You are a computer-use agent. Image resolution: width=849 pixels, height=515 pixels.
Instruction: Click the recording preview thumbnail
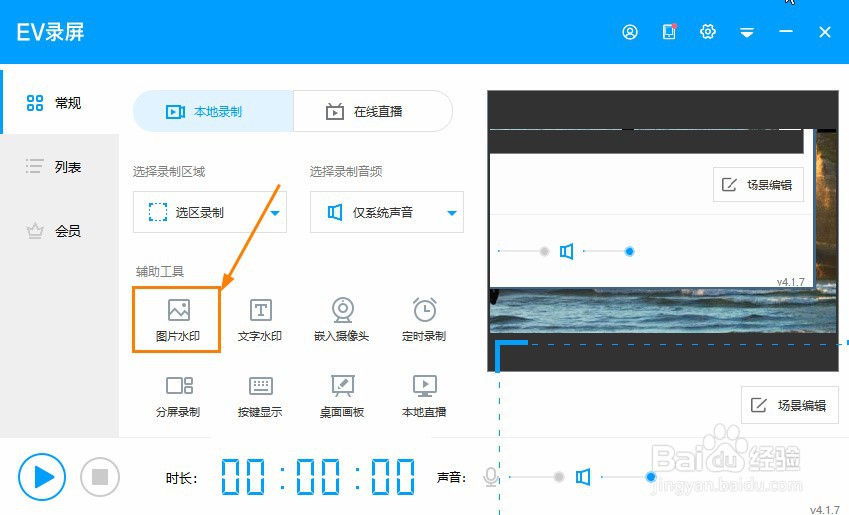tap(663, 231)
